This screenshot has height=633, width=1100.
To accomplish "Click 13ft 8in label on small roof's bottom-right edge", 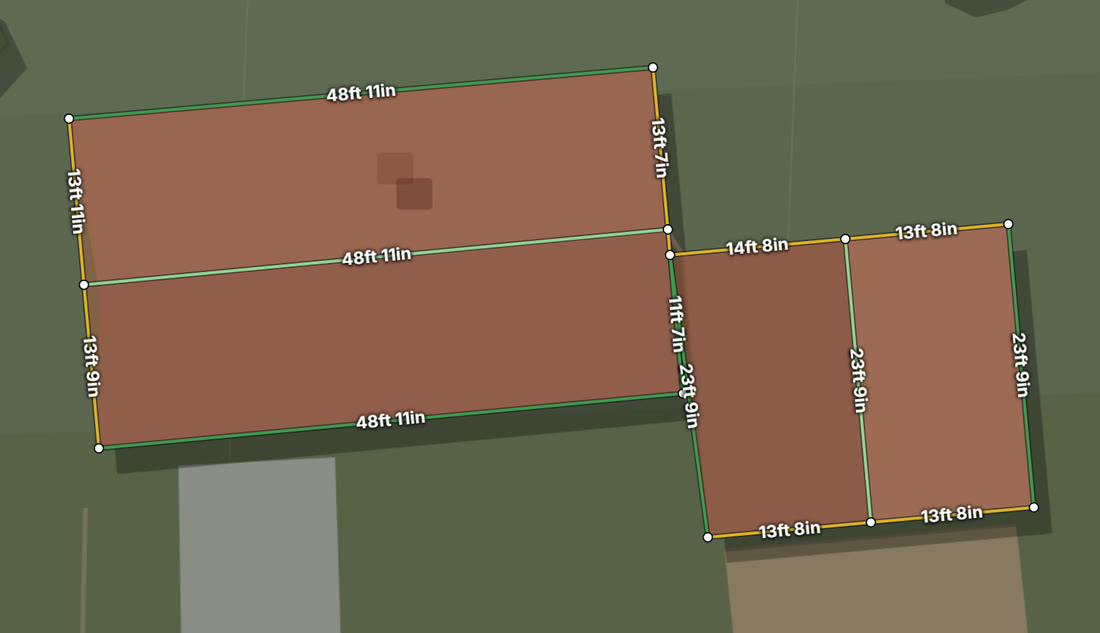I will coord(952,515).
